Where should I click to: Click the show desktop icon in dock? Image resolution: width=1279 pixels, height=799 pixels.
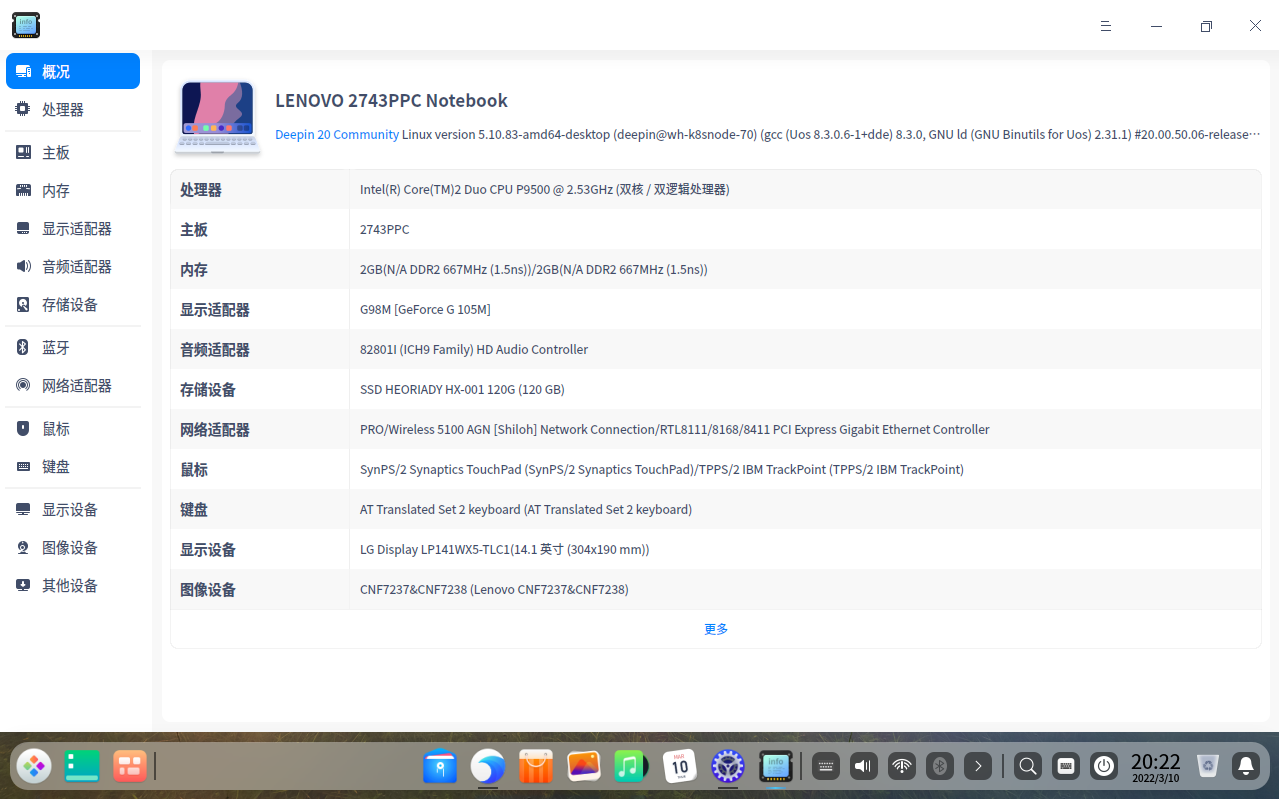pyautogui.click(x=82, y=766)
